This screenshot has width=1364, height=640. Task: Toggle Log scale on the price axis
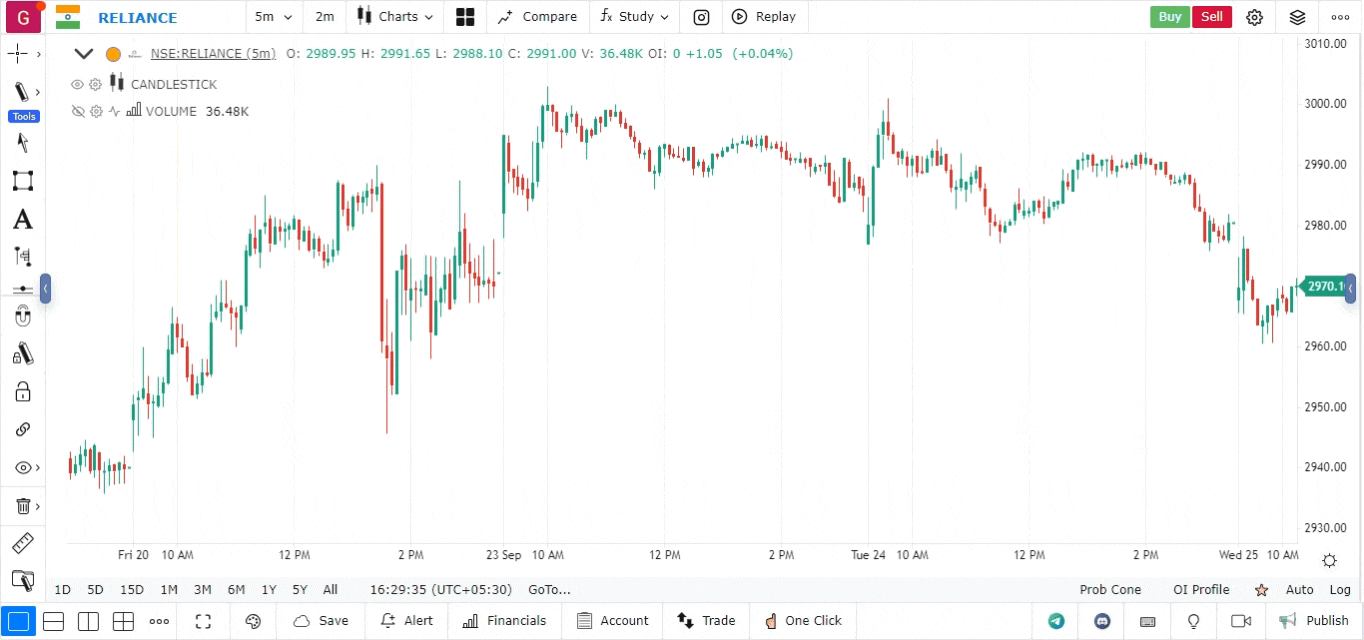1340,590
